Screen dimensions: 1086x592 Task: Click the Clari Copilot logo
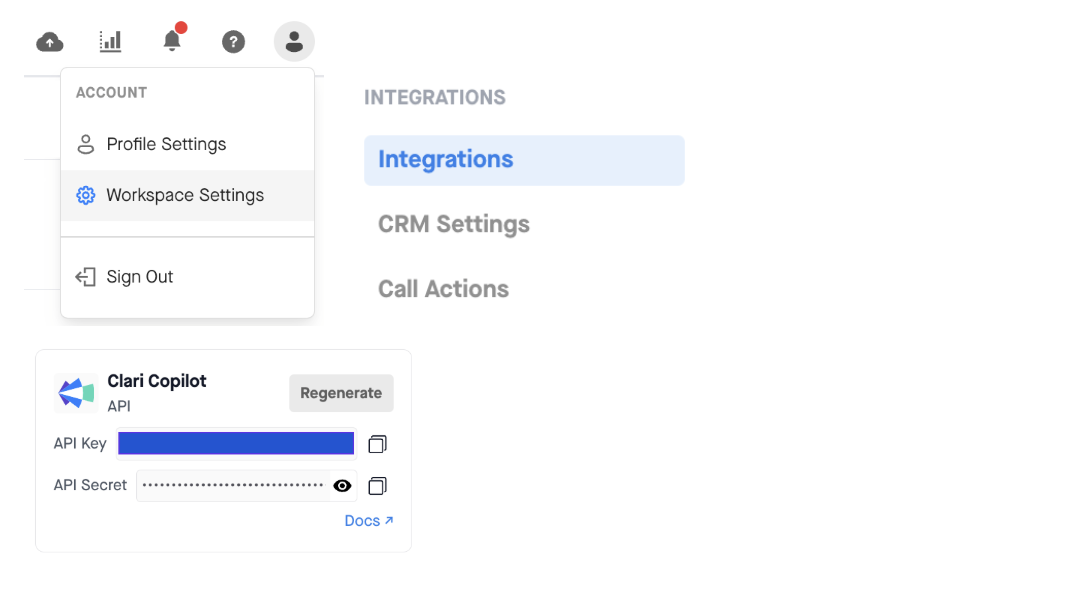(76, 393)
